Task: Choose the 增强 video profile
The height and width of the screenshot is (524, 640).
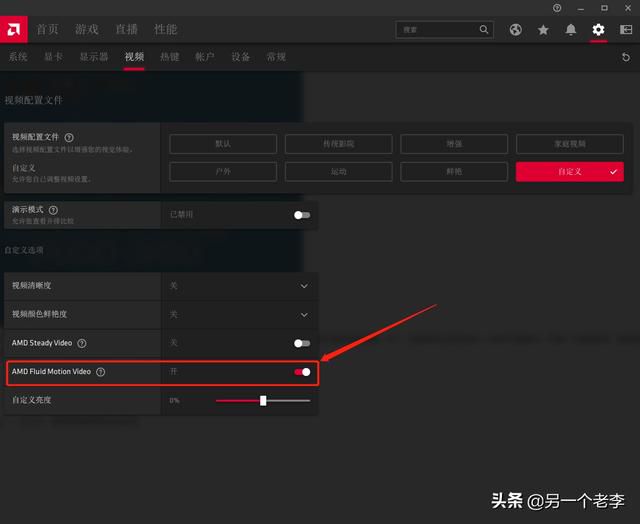Action: click(x=454, y=144)
